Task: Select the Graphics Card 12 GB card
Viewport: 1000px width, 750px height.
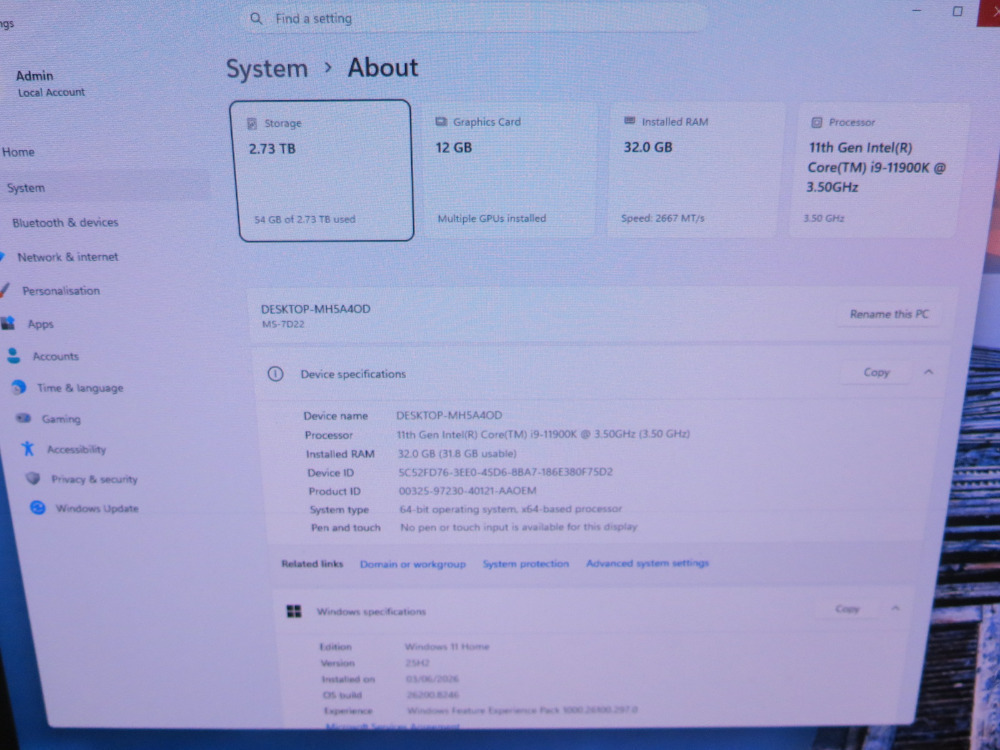Action: tap(510, 171)
